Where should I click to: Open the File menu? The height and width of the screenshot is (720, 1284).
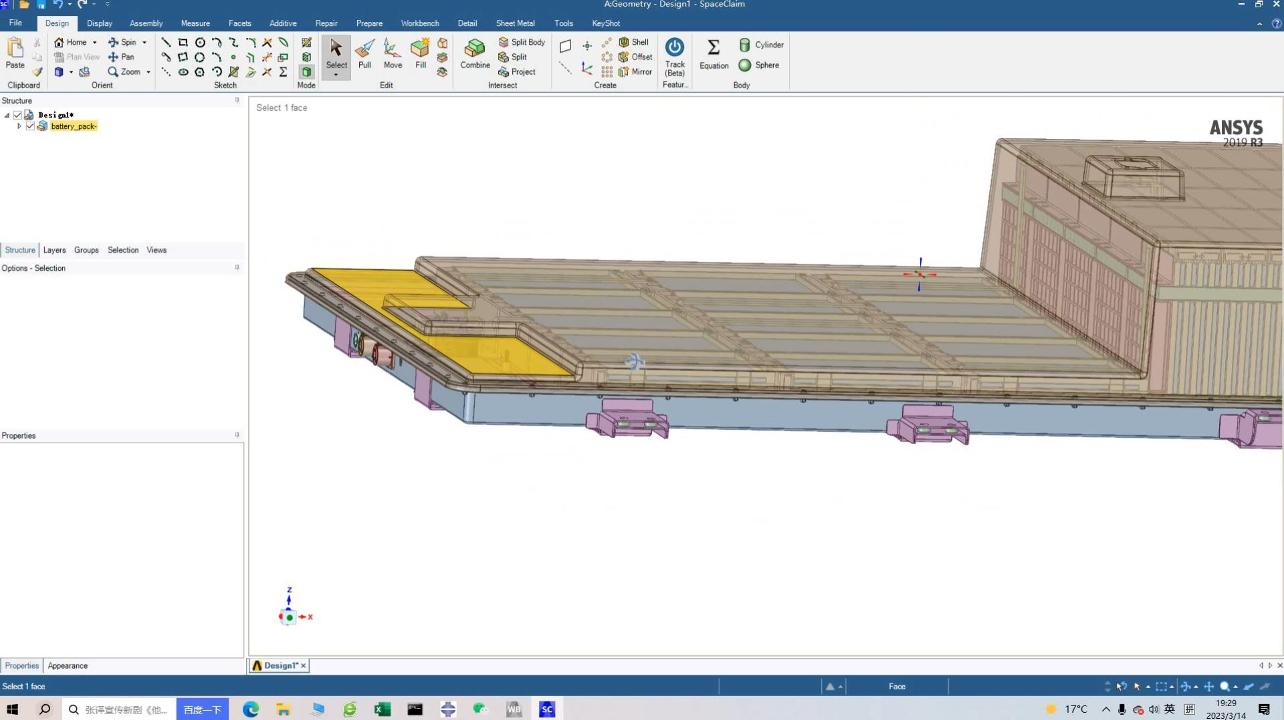pyautogui.click(x=15, y=23)
